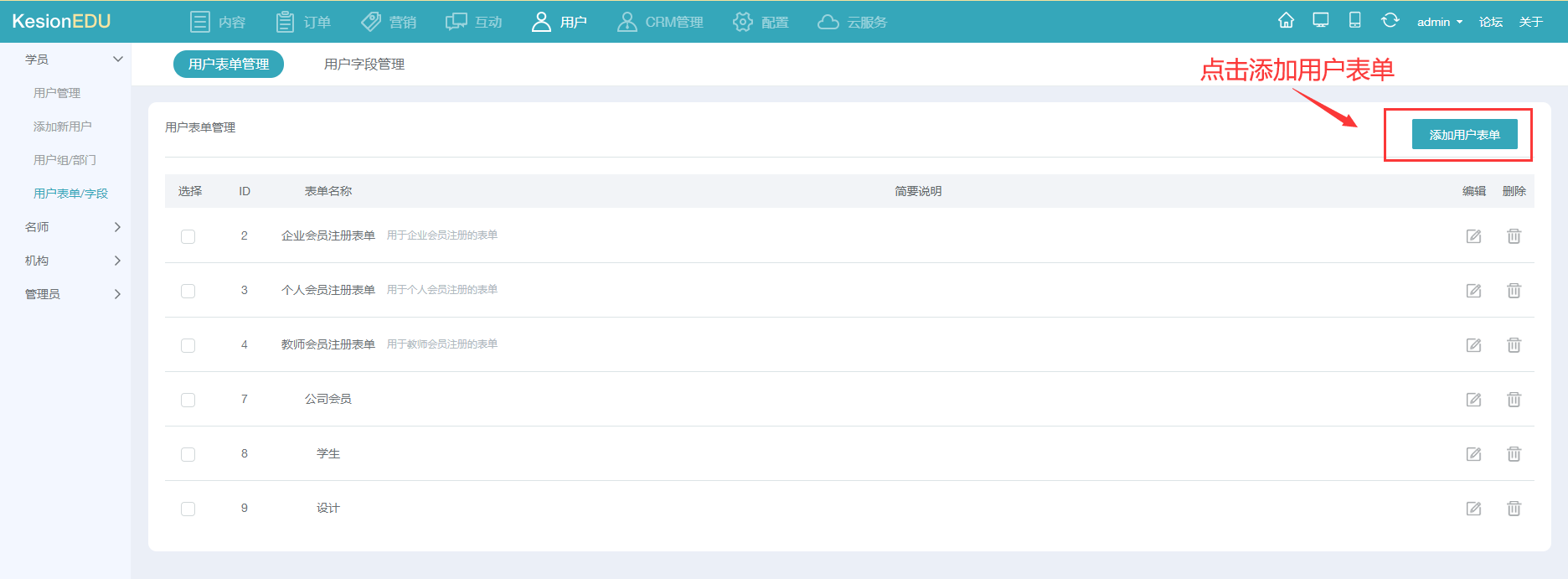1568x579 pixels.
Task: Open the CRM管理 top menu
Action: pyautogui.click(x=660, y=22)
